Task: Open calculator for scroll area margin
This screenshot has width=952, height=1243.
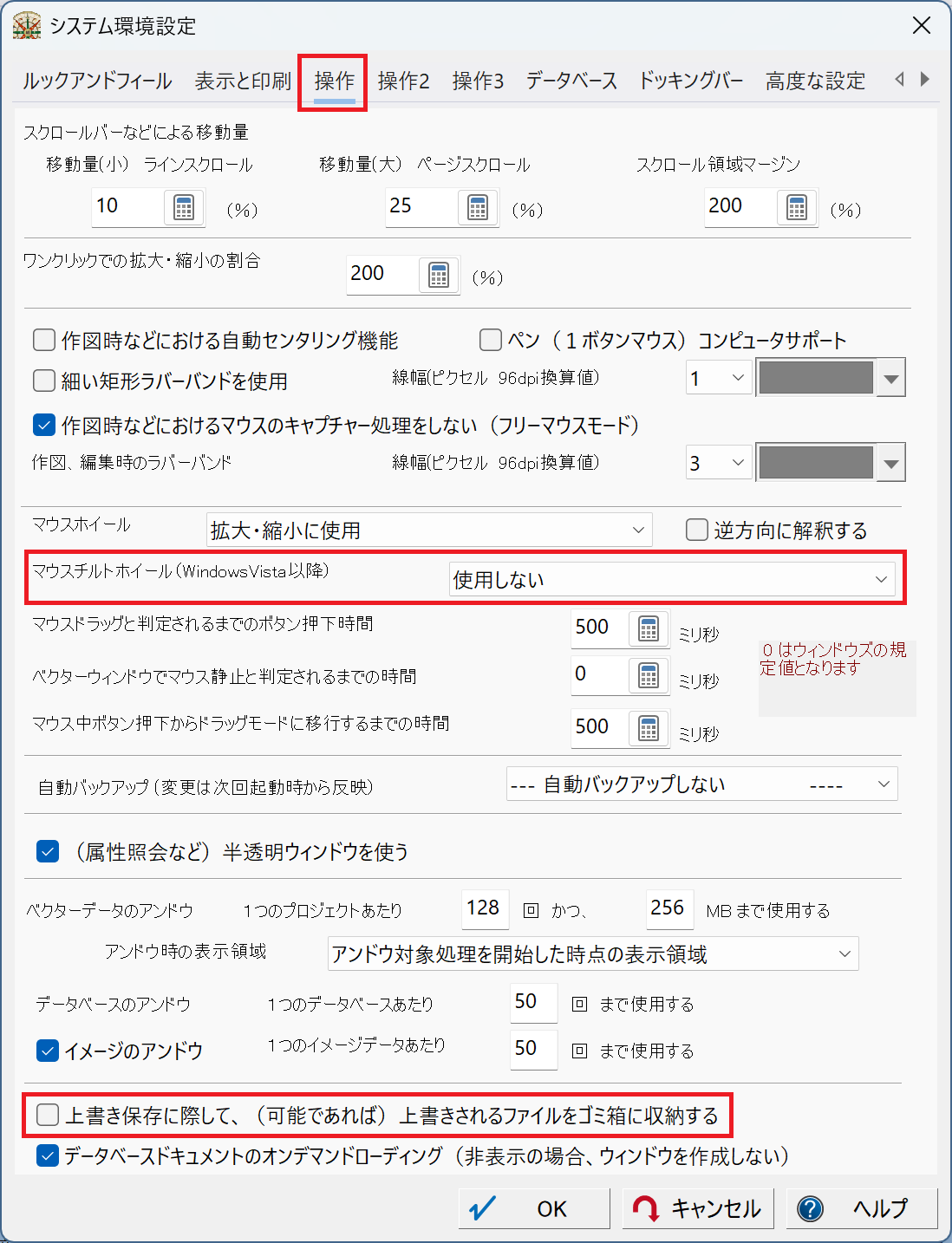Action: [797, 208]
